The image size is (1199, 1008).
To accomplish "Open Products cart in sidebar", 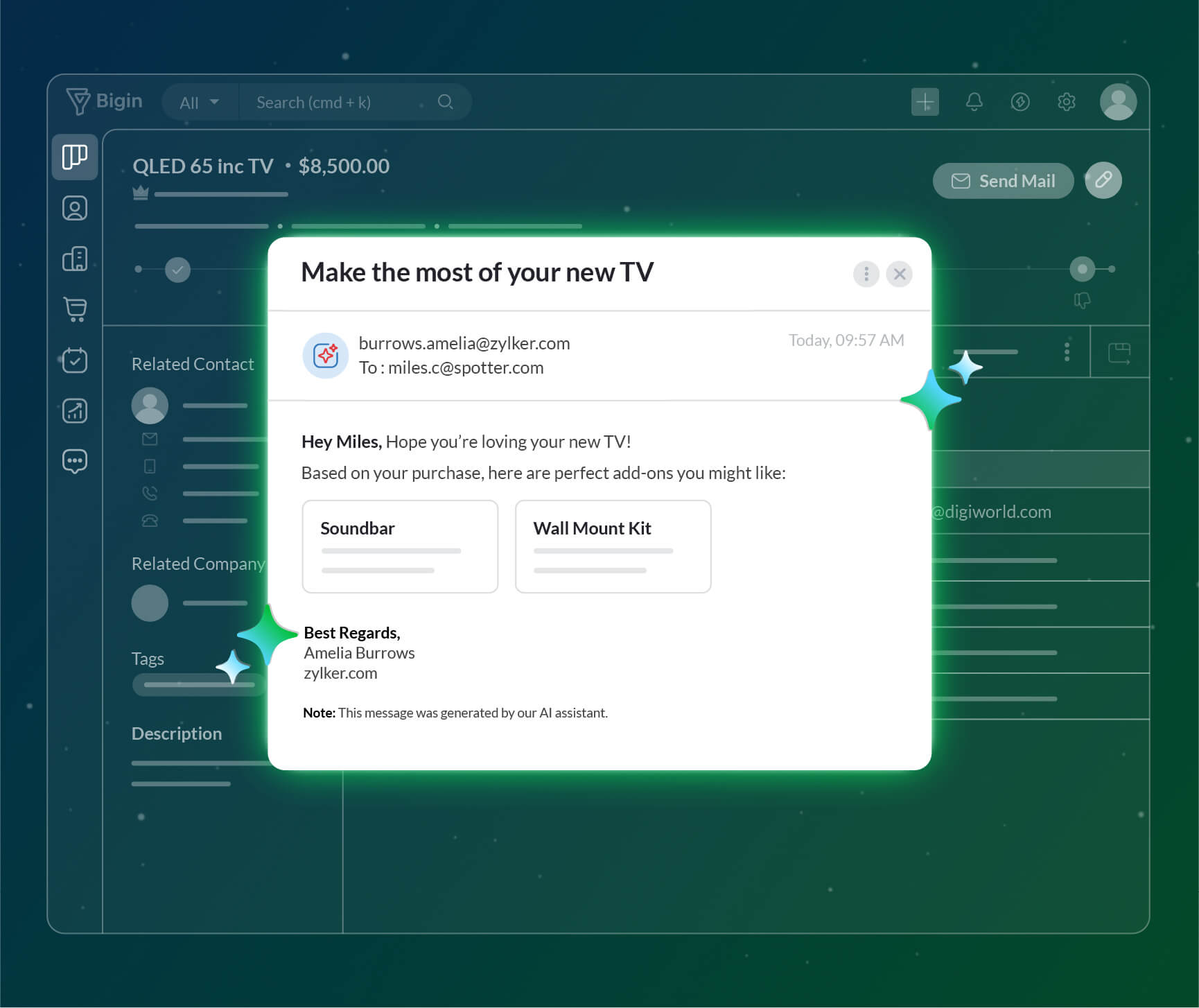I will point(75,309).
